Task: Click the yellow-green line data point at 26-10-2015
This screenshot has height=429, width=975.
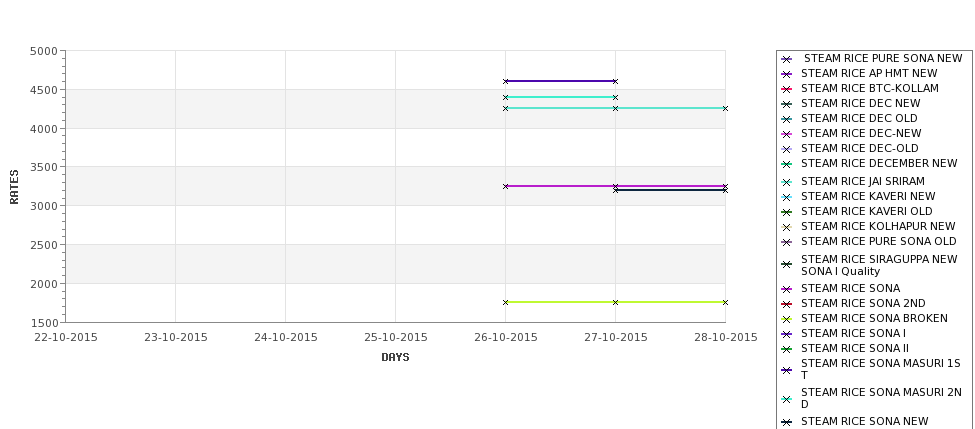Action: pyautogui.click(x=506, y=302)
